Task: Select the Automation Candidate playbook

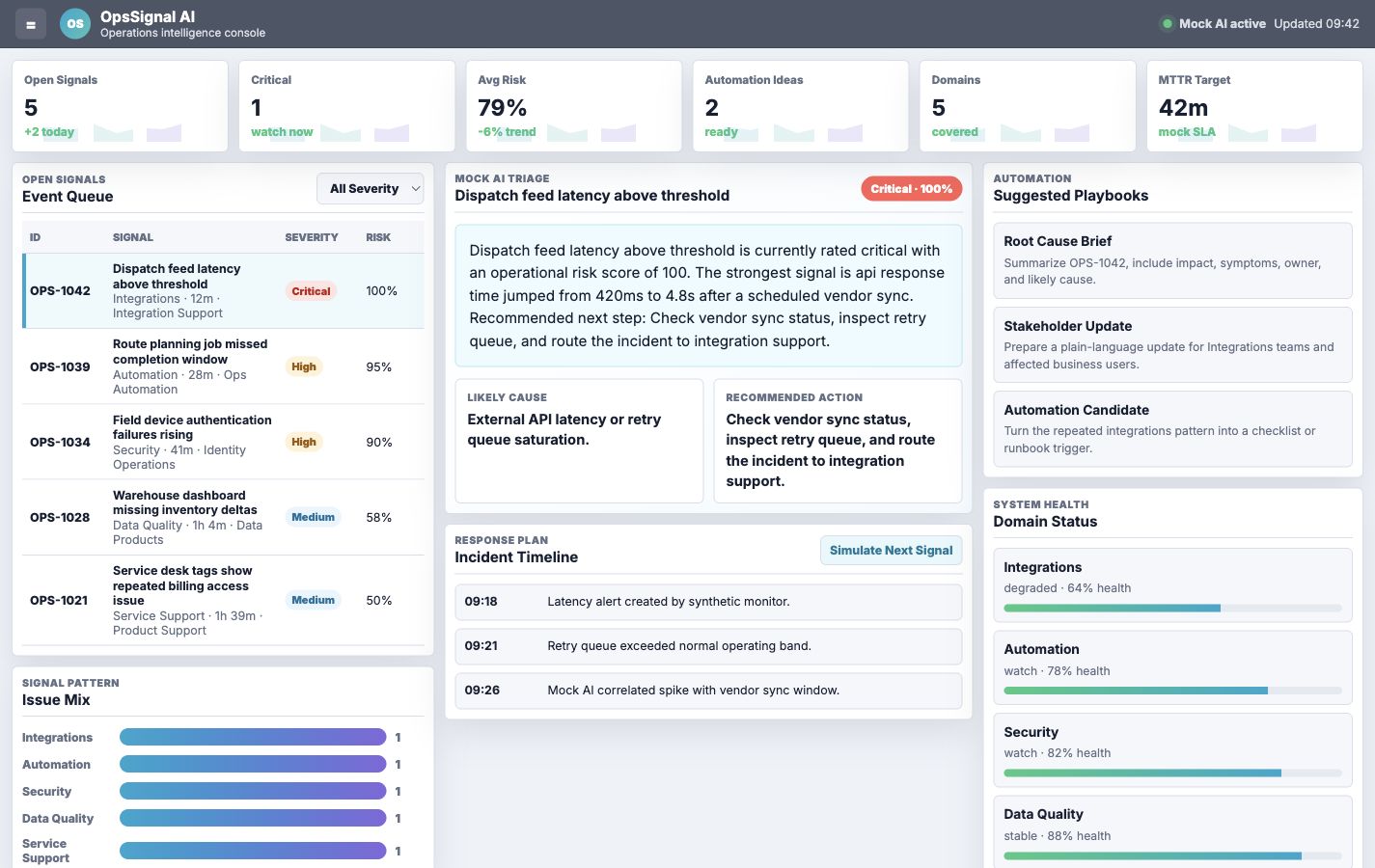Action: 1172,429
